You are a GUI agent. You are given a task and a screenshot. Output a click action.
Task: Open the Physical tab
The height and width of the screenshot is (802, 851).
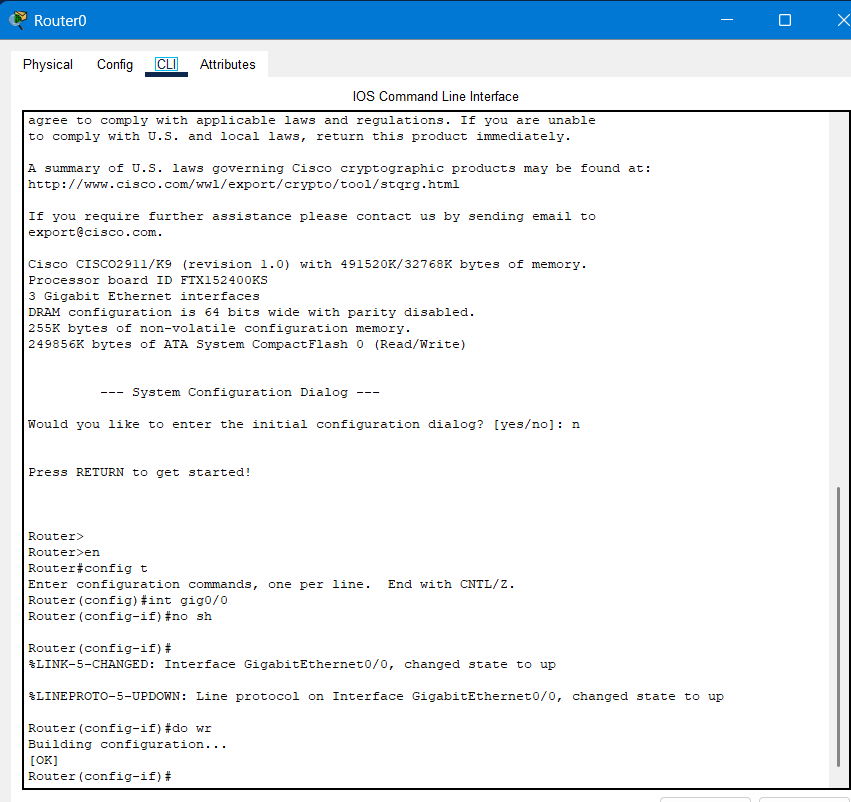pos(48,65)
